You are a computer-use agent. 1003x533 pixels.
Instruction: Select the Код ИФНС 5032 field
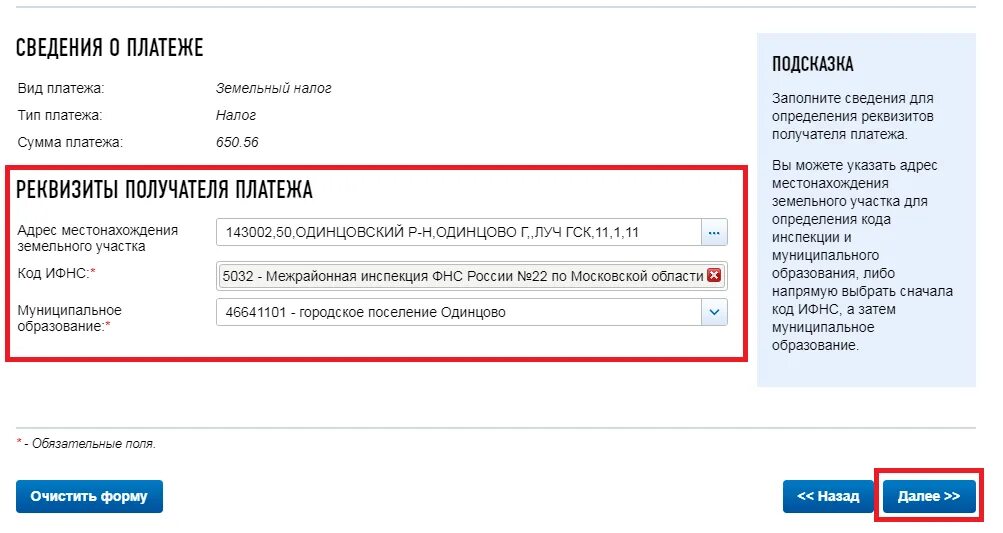point(471,276)
